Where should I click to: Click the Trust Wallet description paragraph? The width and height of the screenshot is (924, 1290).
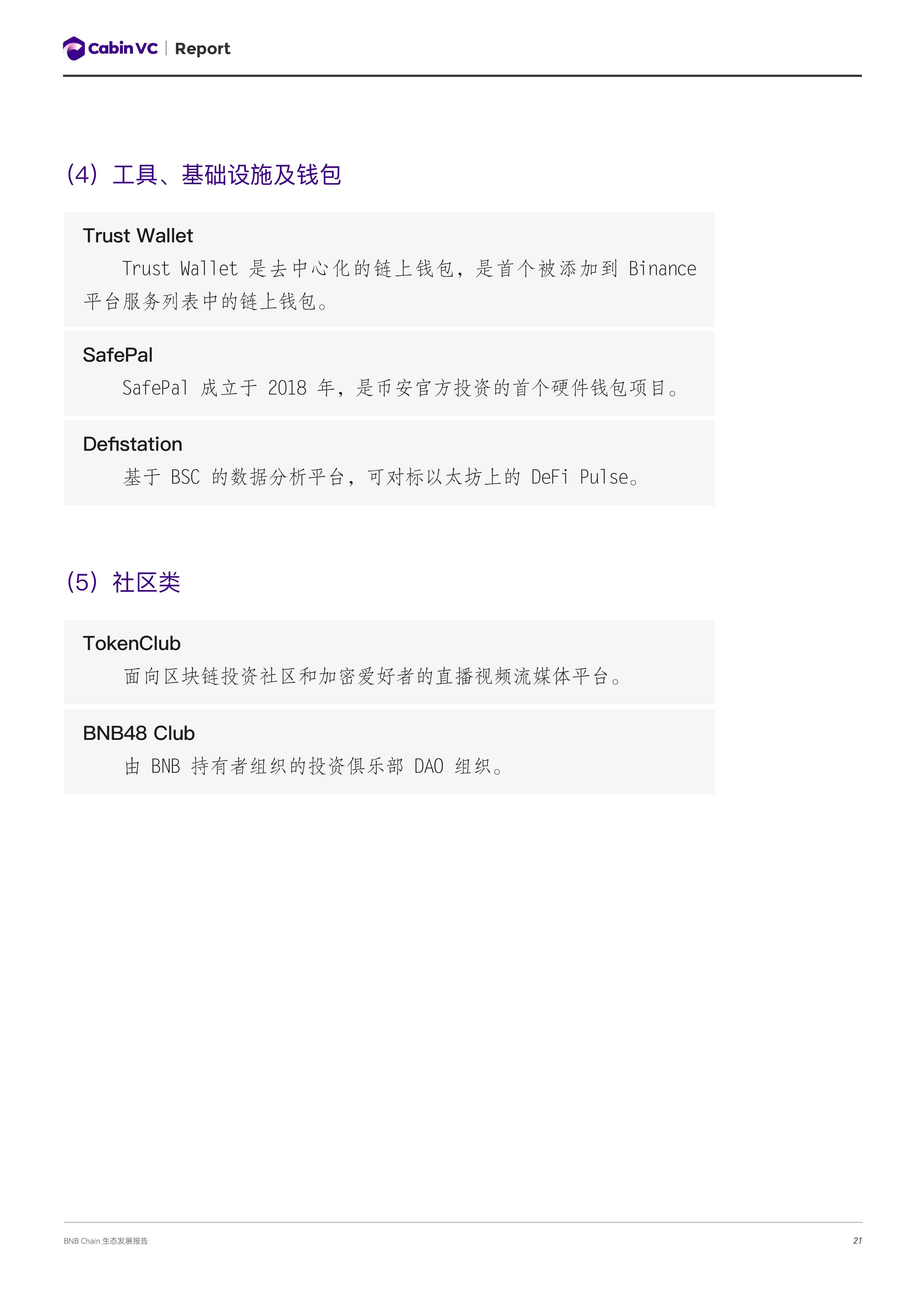click(390, 285)
